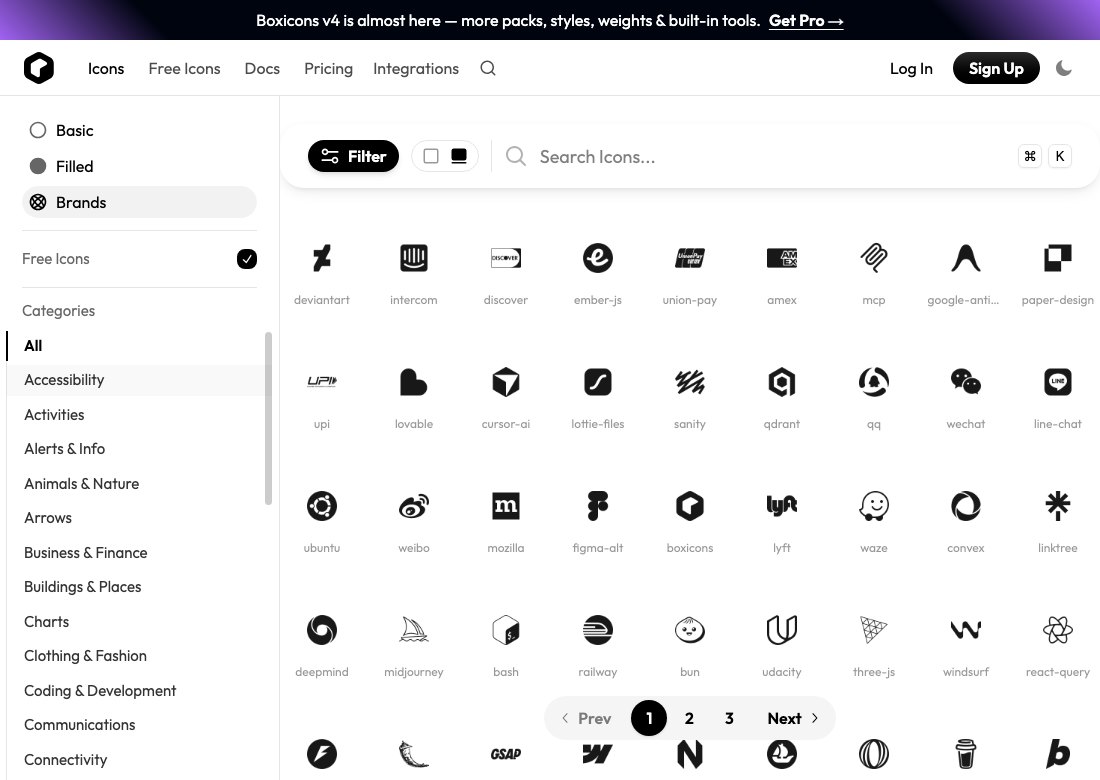Open the mcp icon

coord(874,258)
